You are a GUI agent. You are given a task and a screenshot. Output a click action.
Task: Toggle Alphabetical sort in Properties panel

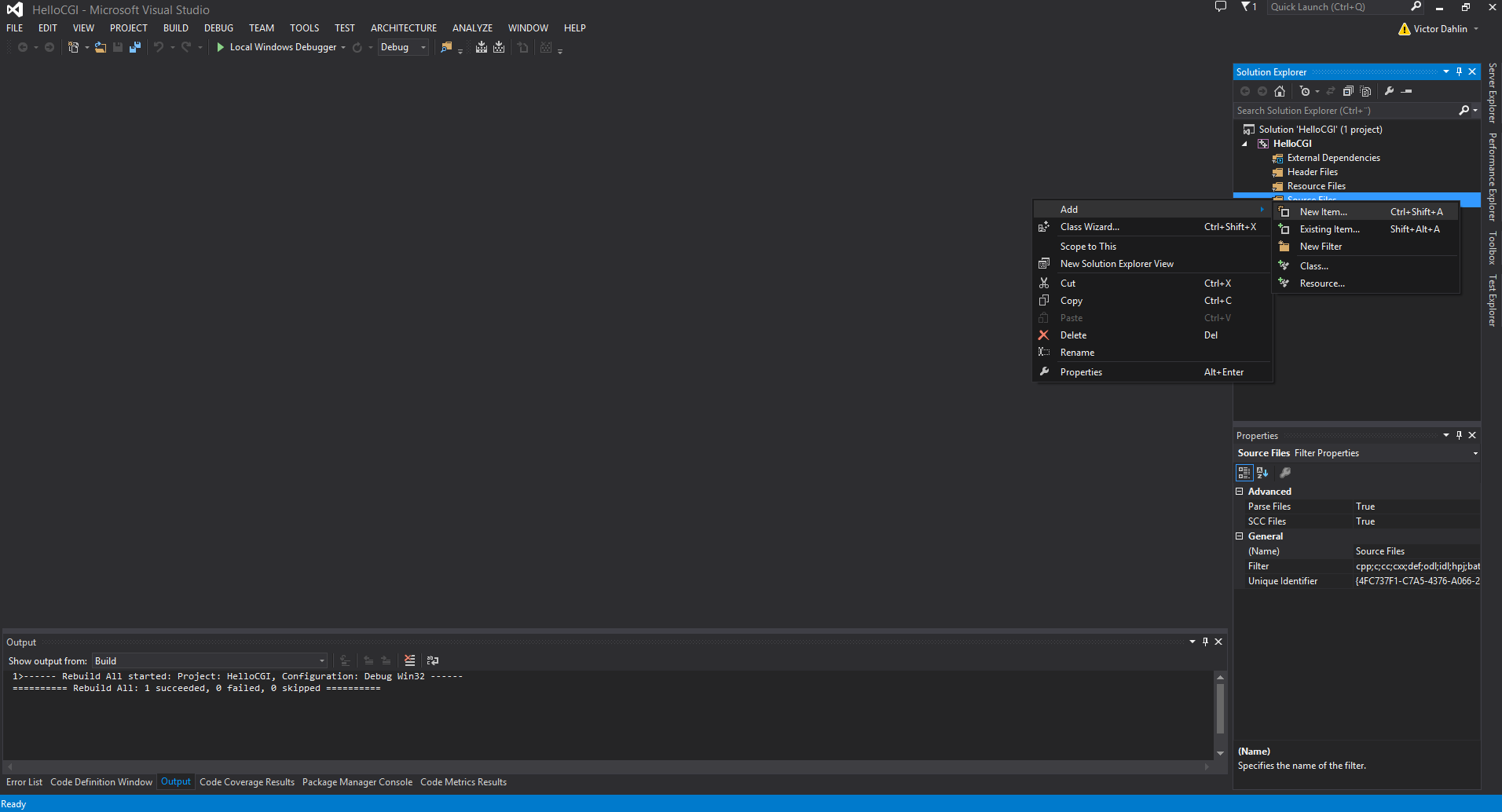[1262, 473]
